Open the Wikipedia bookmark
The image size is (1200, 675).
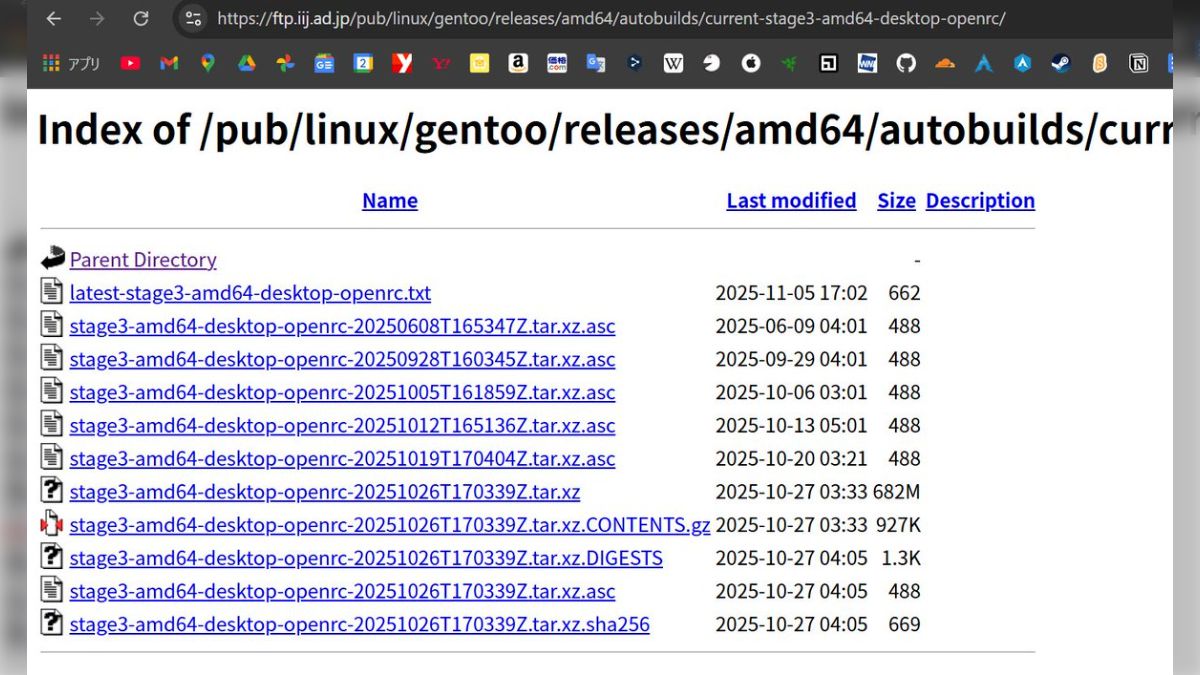(673, 63)
